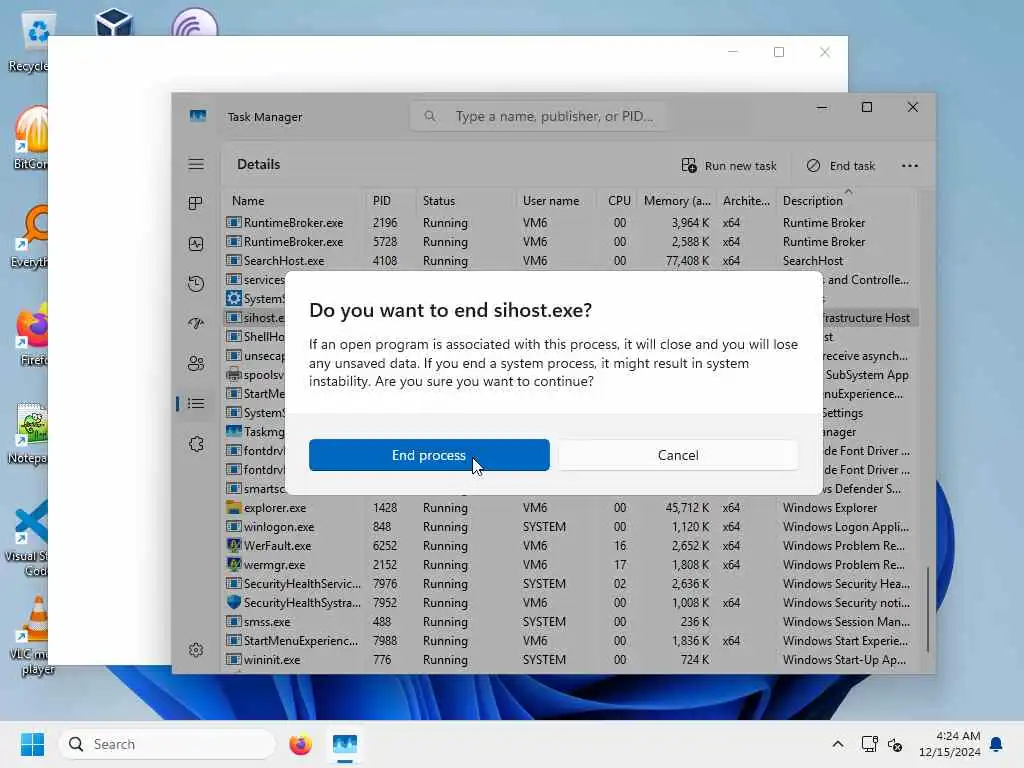Maximize the blank background window
The width and height of the screenshot is (1024, 768).
tap(779, 52)
